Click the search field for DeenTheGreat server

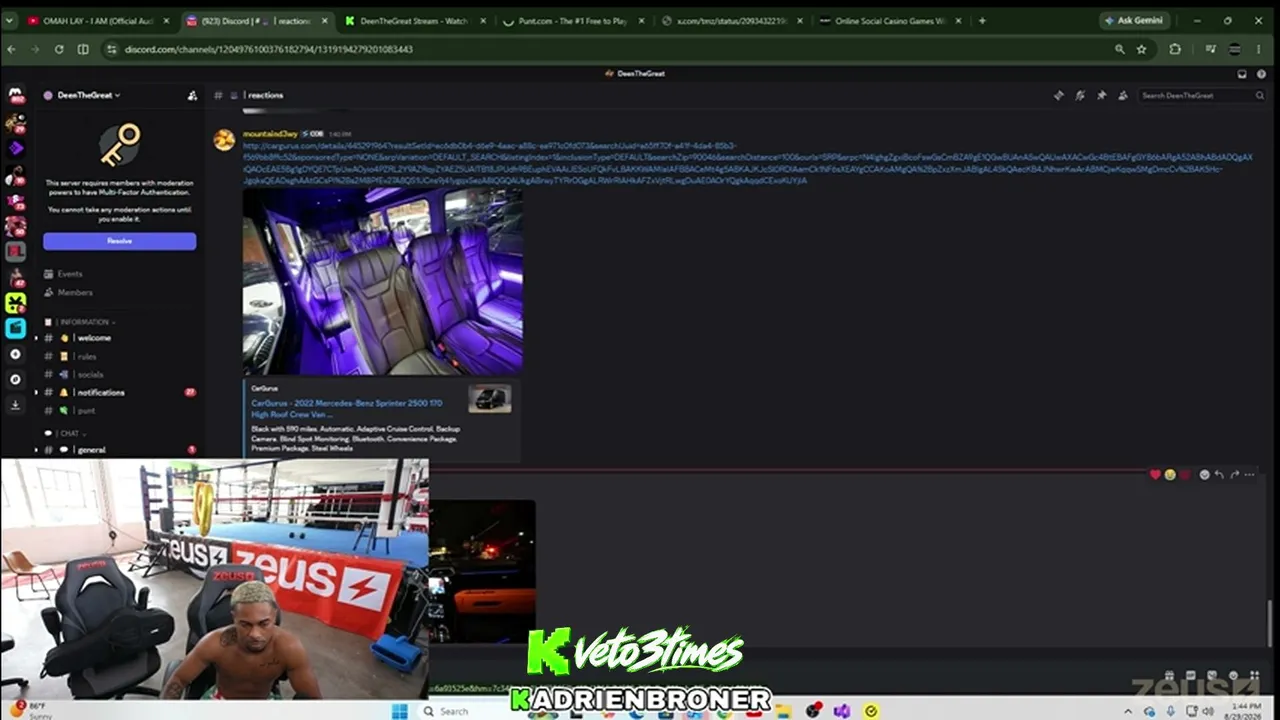(1203, 96)
